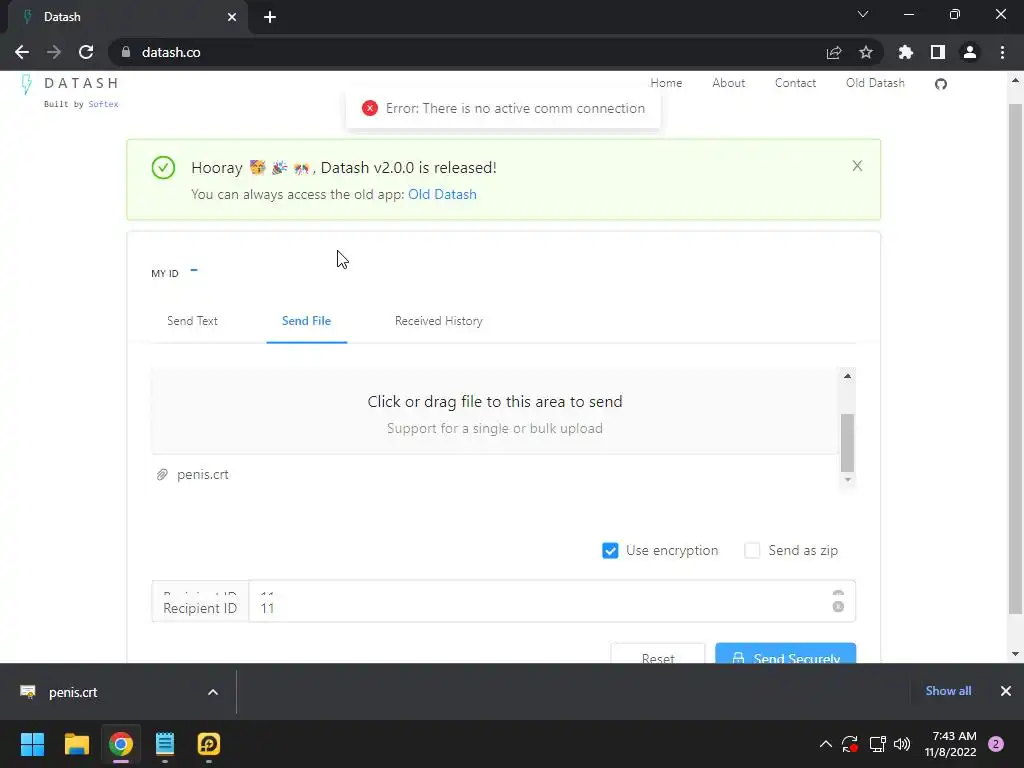This screenshot has width=1024, height=768.
Task: Click the upload list scroll down arrow
Action: (847, 479)
